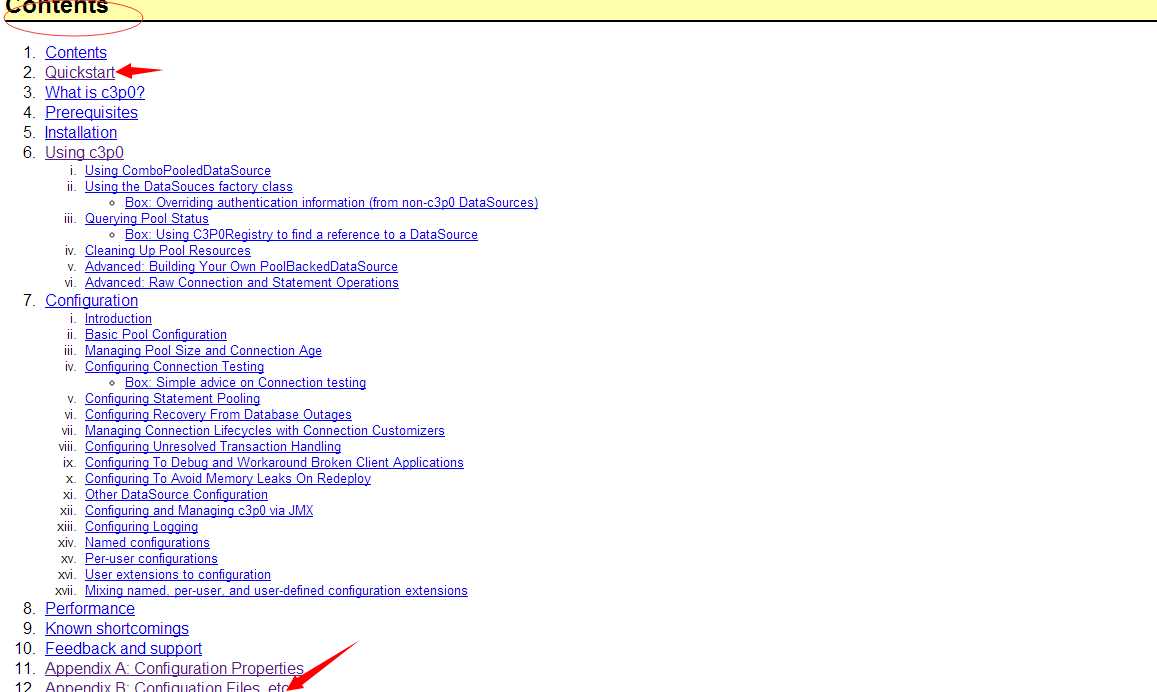Open 'Appendix B: Configuation Files, etc.' link
Screen dimensions: 1157x692
[166, 686]
